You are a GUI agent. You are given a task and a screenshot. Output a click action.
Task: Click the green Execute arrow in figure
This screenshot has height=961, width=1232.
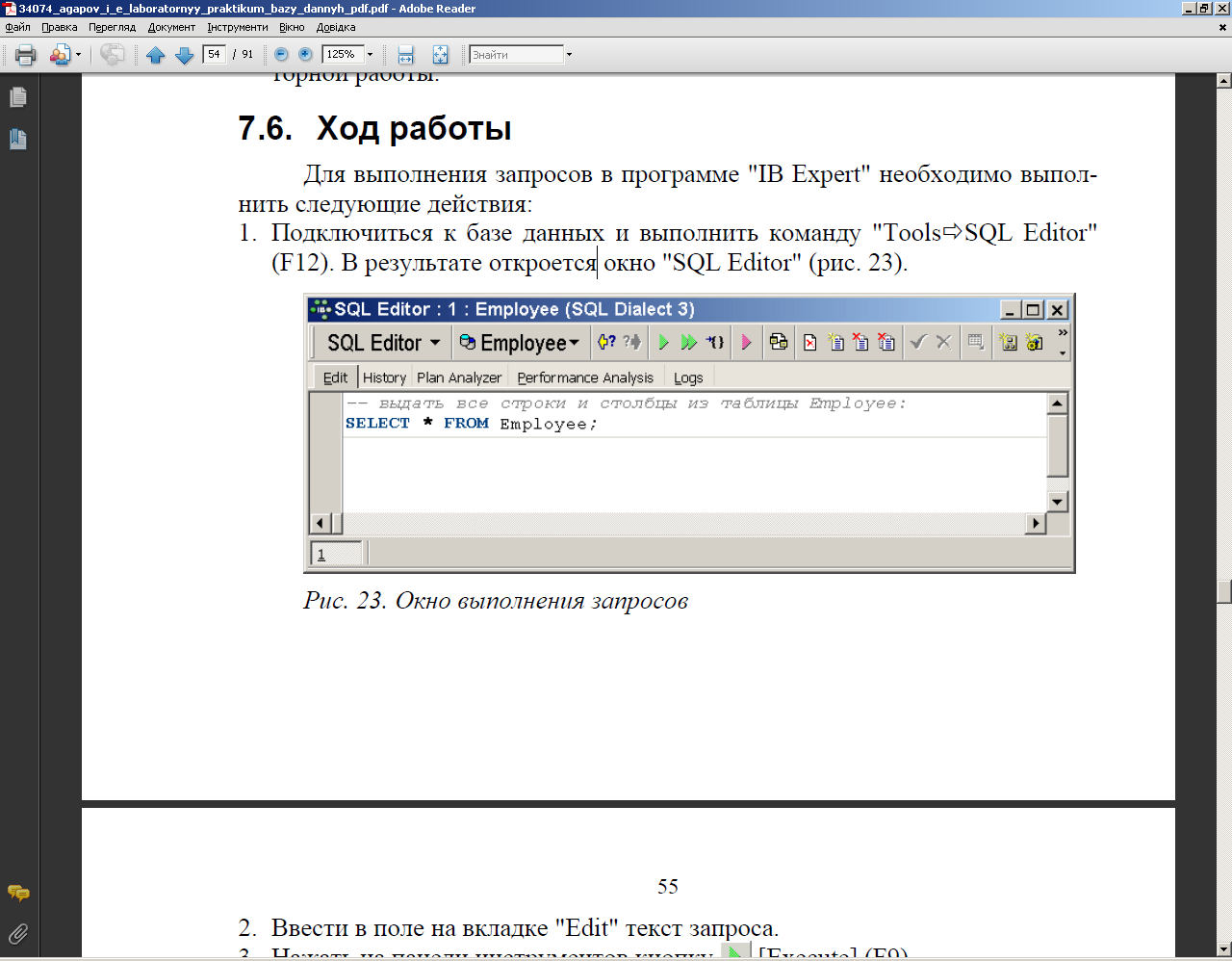663,342
